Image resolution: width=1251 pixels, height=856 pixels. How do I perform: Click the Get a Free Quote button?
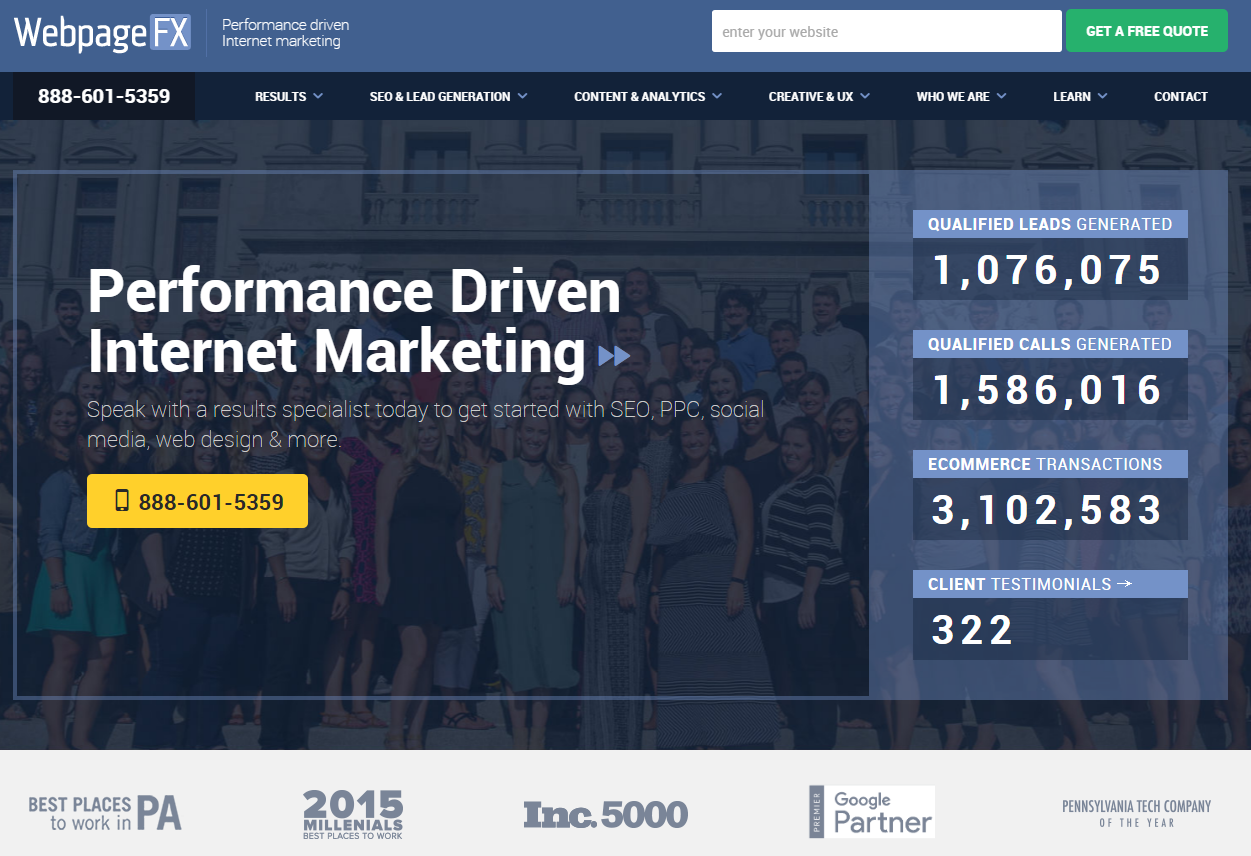click(1147, 31)
